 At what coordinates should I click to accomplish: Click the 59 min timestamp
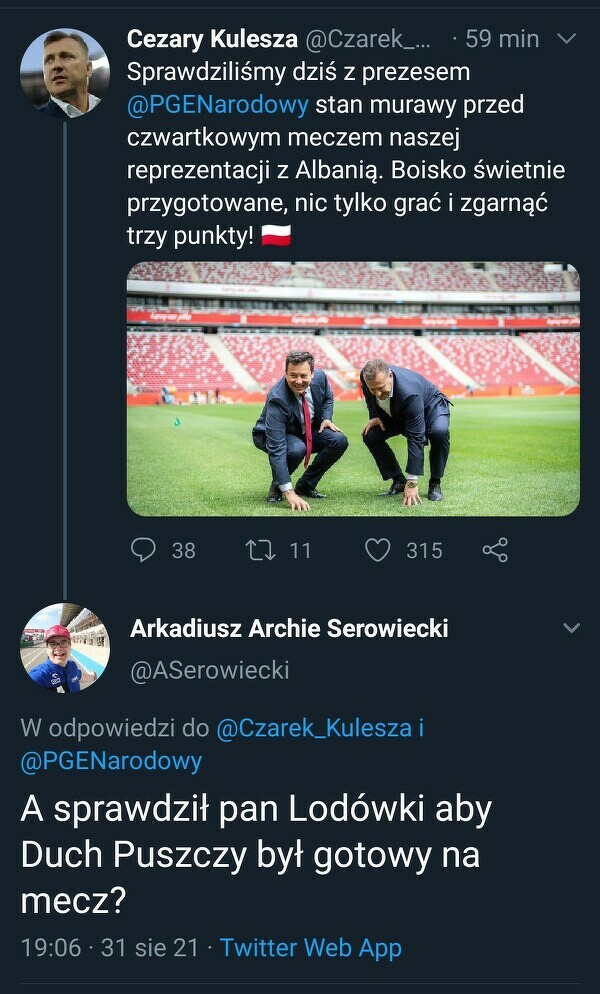point(502,39)
